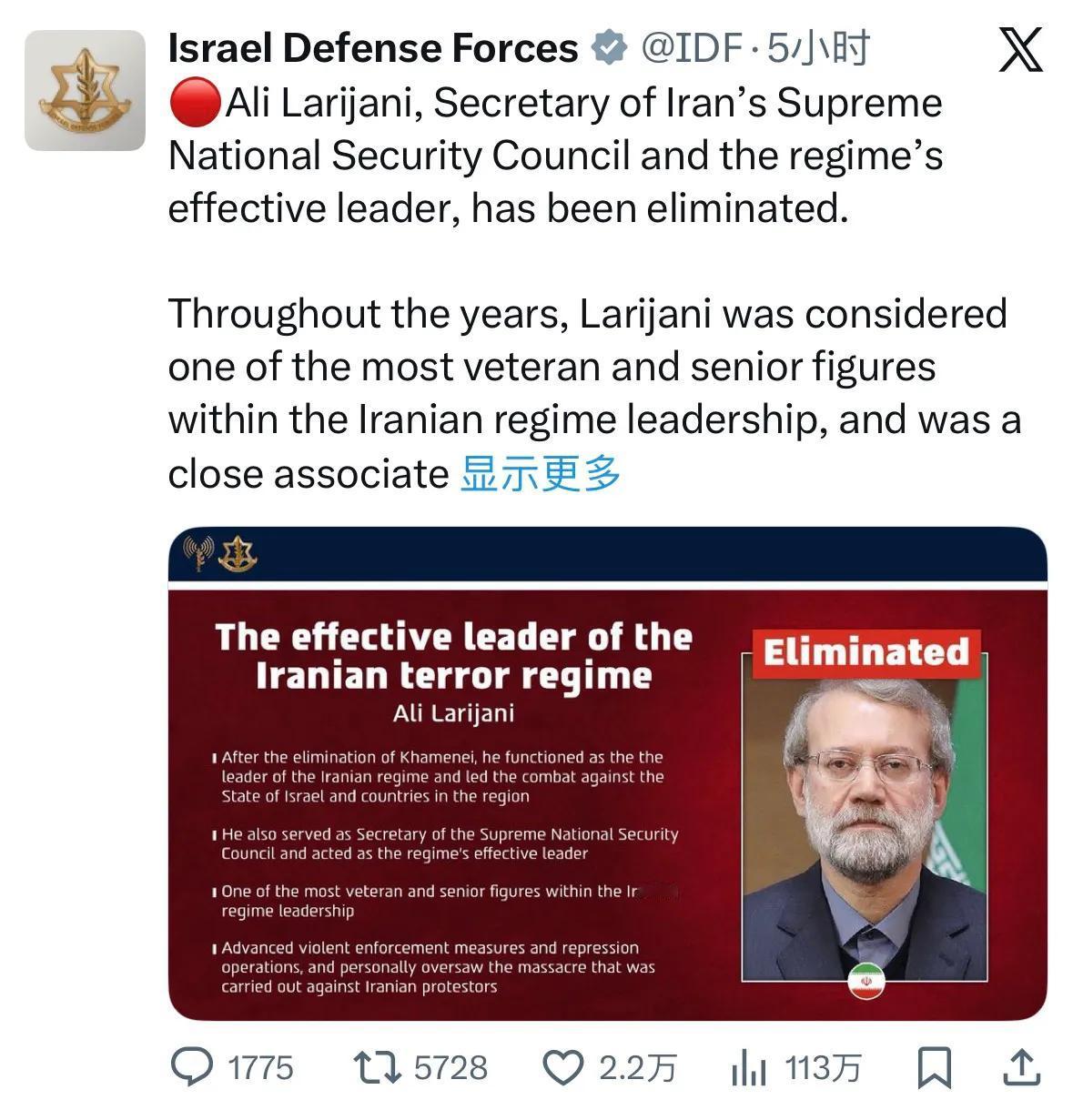Like the post with the heart icon
This screenshot has width=1073, height=1120.
click(x=564, y=1066)
